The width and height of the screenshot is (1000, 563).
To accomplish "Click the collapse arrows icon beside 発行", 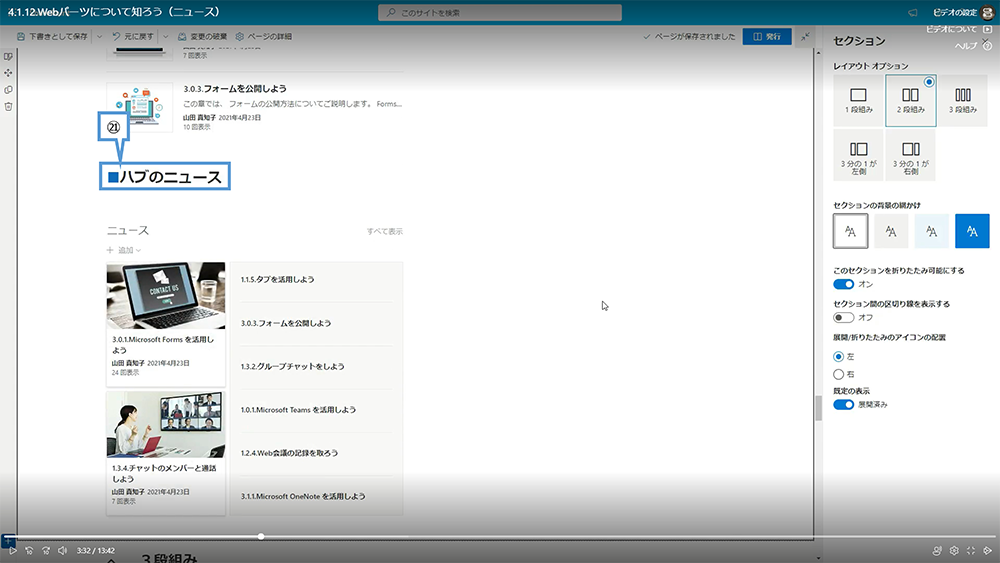I will 805,36.
